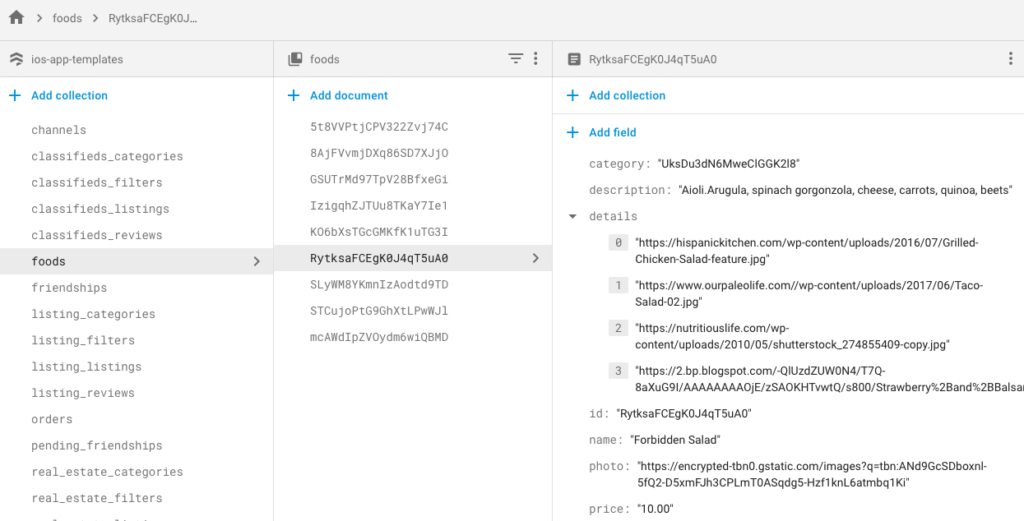Click the ios-app-templates database icon
Screen dimensions: 1024x521
tap(15, 59)
